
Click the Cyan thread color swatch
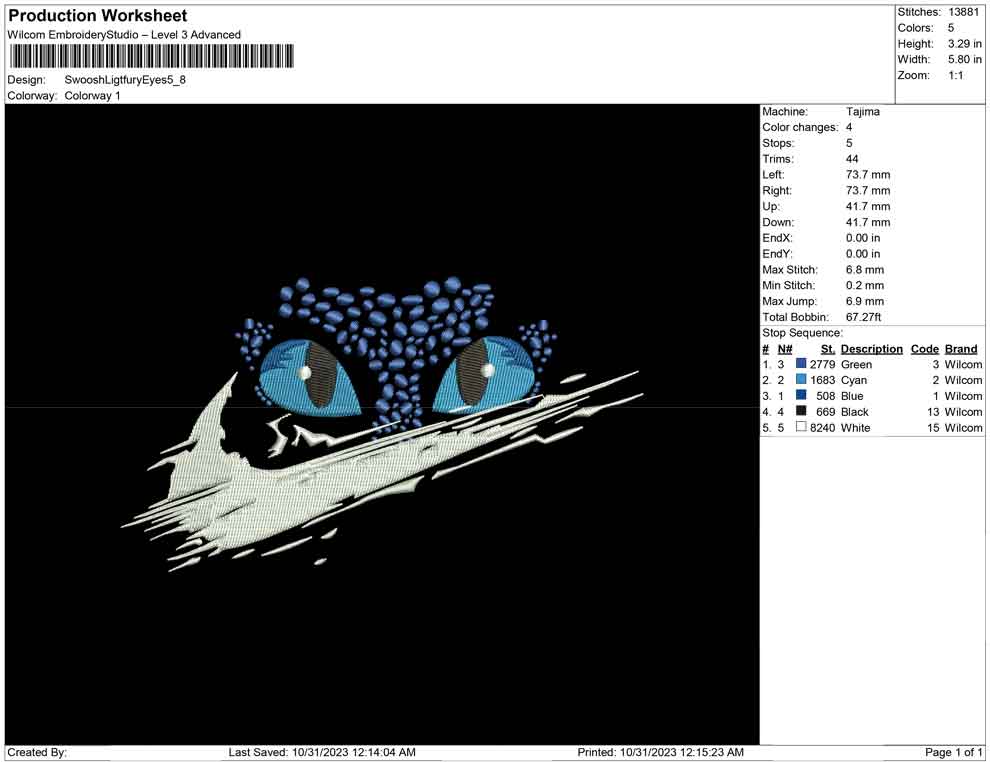[x=801, y=379]
